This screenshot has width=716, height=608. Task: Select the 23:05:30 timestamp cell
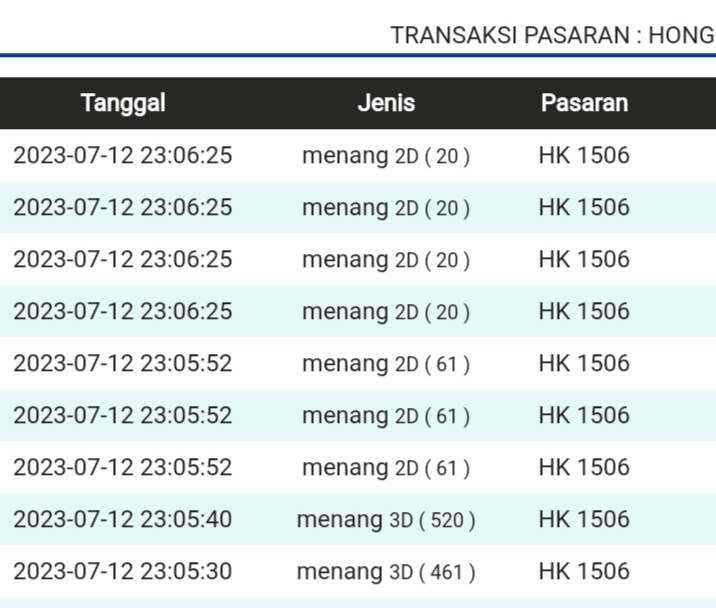(x=122, y=571)
